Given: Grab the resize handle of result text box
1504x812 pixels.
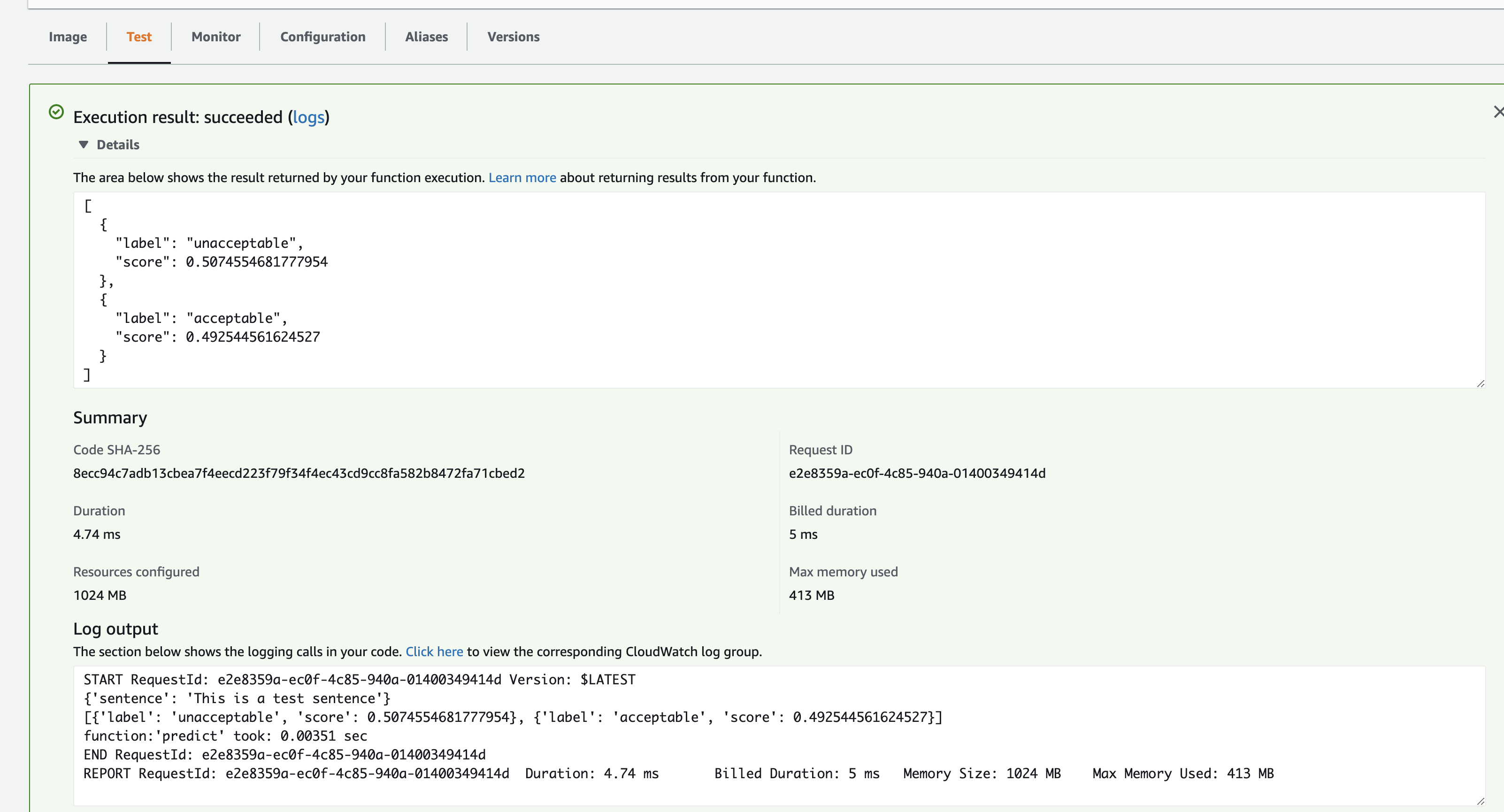Looking at the screenshot, I should (x=1480, y=383).
